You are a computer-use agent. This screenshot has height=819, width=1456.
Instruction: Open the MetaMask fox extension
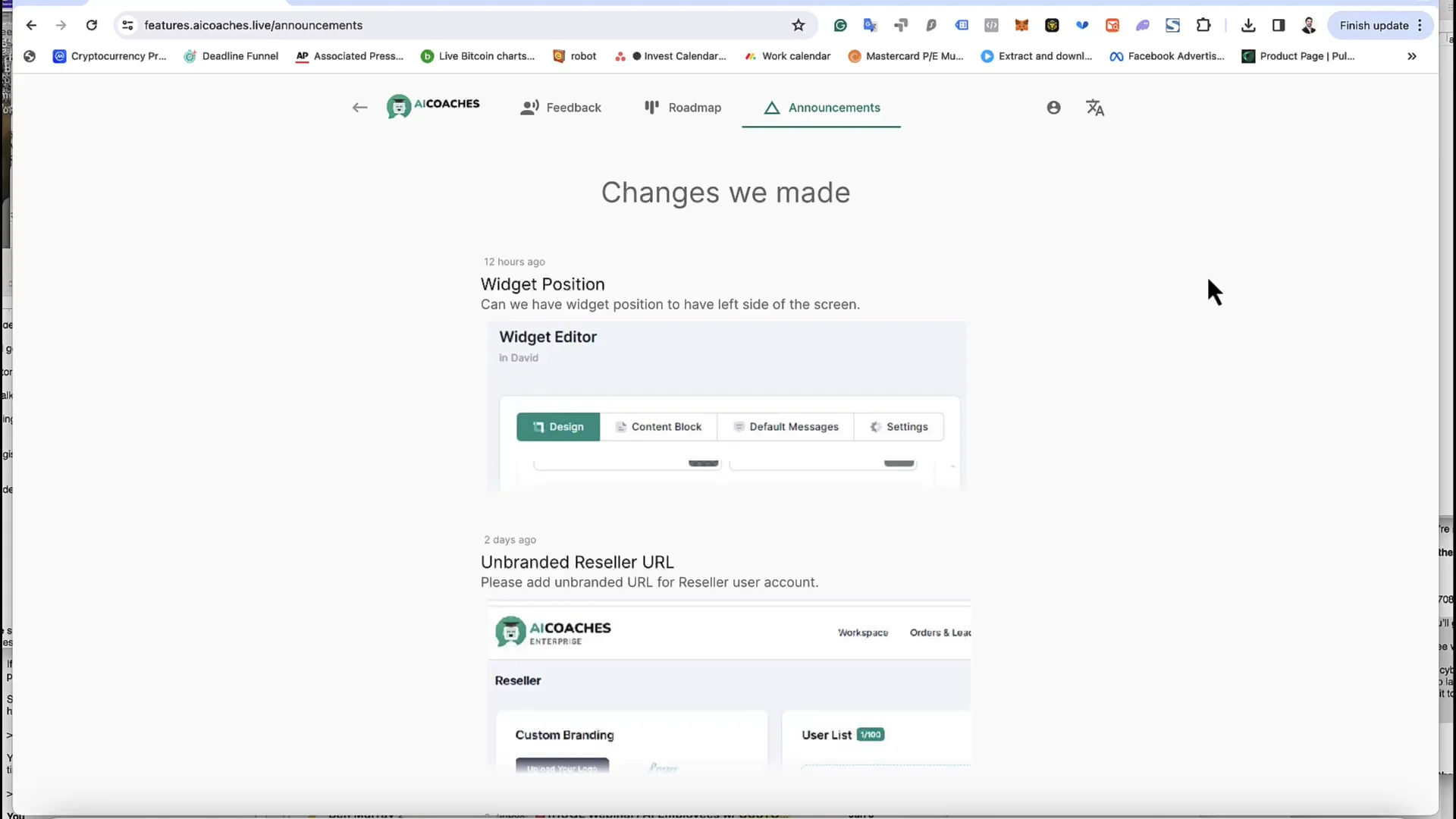click(1021, 25)
